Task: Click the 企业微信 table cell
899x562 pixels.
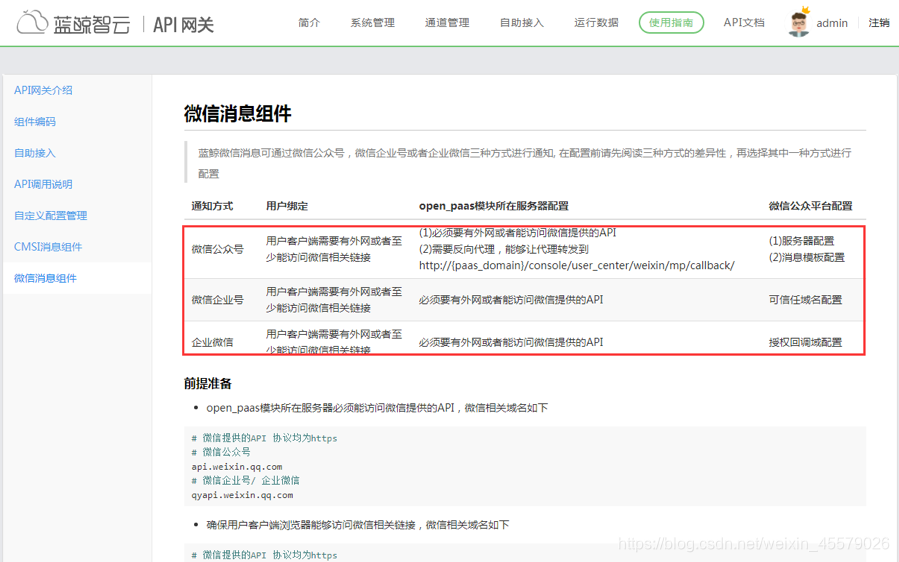Action: [212, 342]
